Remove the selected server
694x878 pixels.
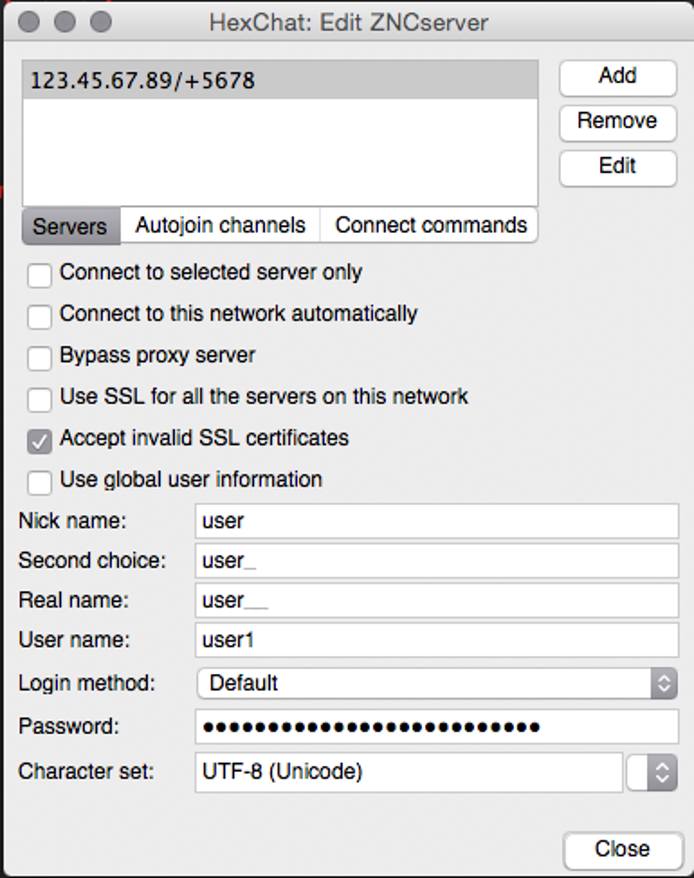pos(616,121)
